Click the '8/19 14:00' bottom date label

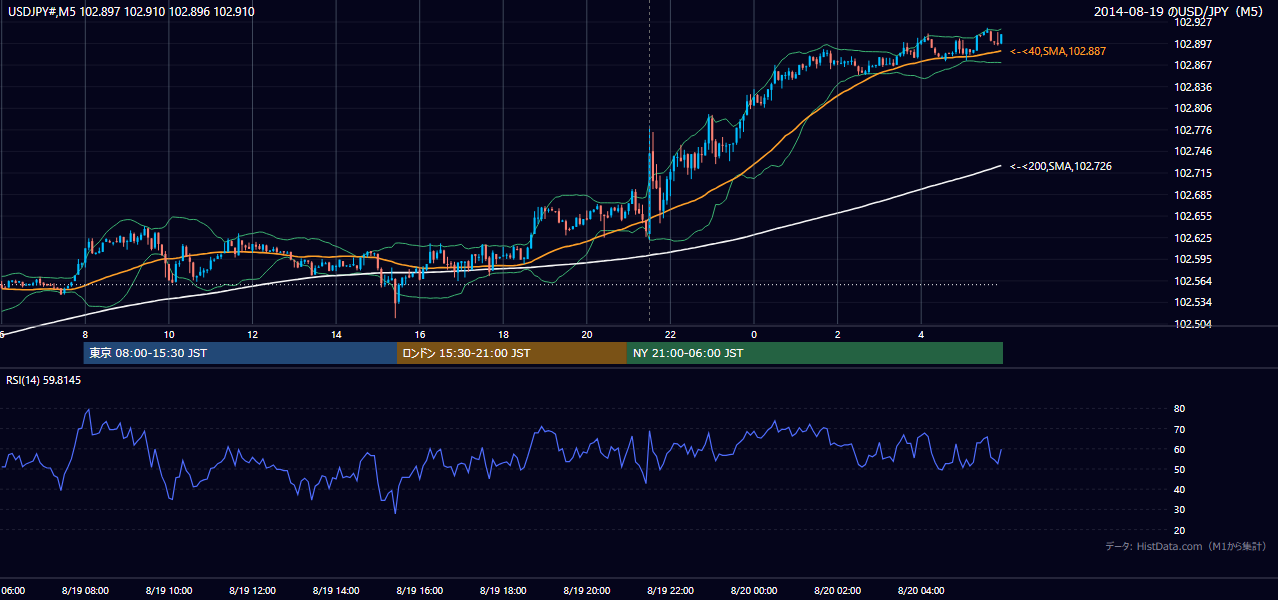point(336,591)
